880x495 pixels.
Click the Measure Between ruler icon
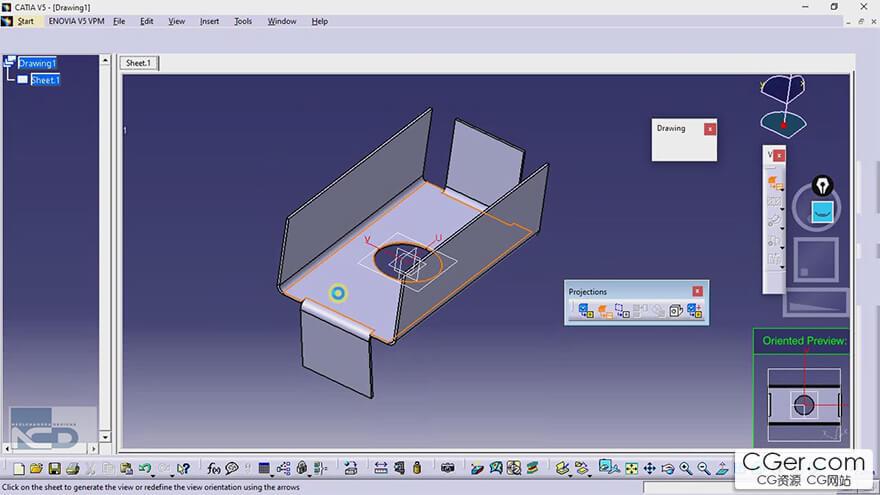click(381, 468)
